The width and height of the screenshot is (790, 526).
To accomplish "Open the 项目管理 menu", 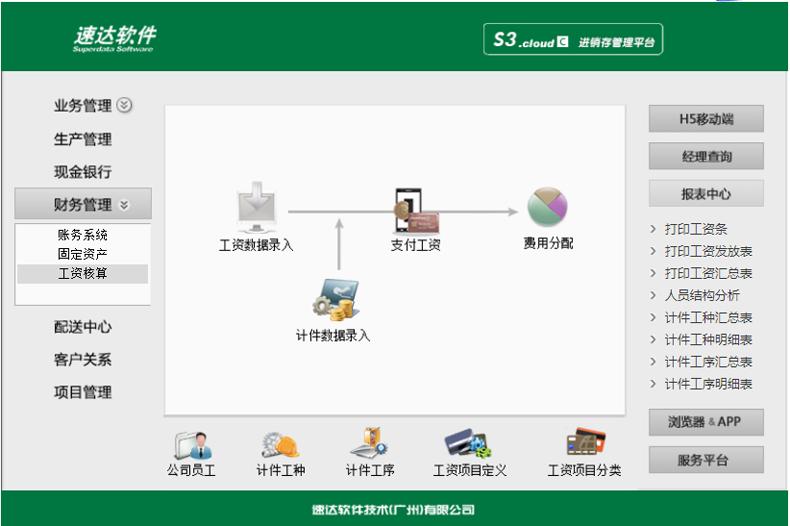I will pyautogui.click(x=83, y=392).
